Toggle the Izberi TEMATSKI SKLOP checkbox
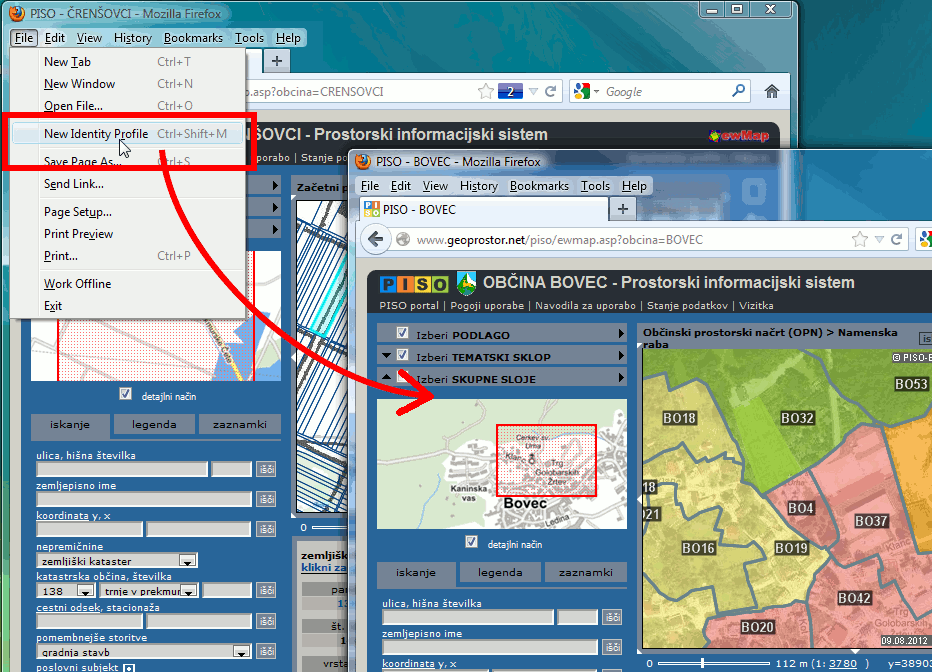The width and height of the screenshot is (932, 672). click(403, 356)
